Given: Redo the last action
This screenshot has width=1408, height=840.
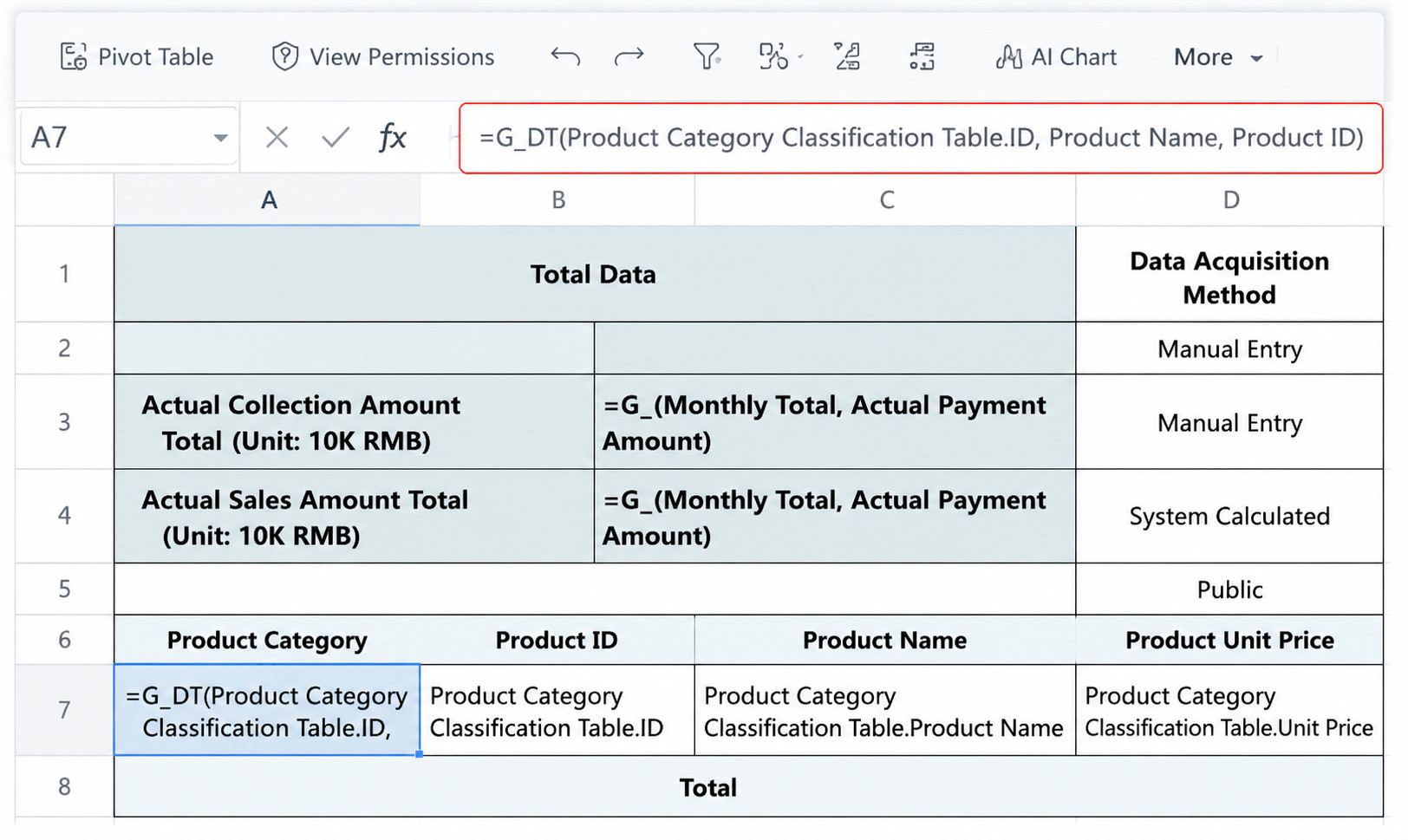Looking at the screenshot, I should [x=629, y=57].
